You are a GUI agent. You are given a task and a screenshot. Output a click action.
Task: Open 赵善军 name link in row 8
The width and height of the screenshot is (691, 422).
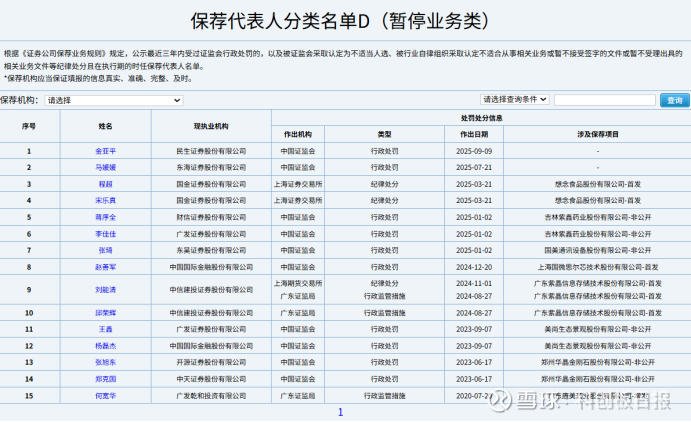click(105, 267)
